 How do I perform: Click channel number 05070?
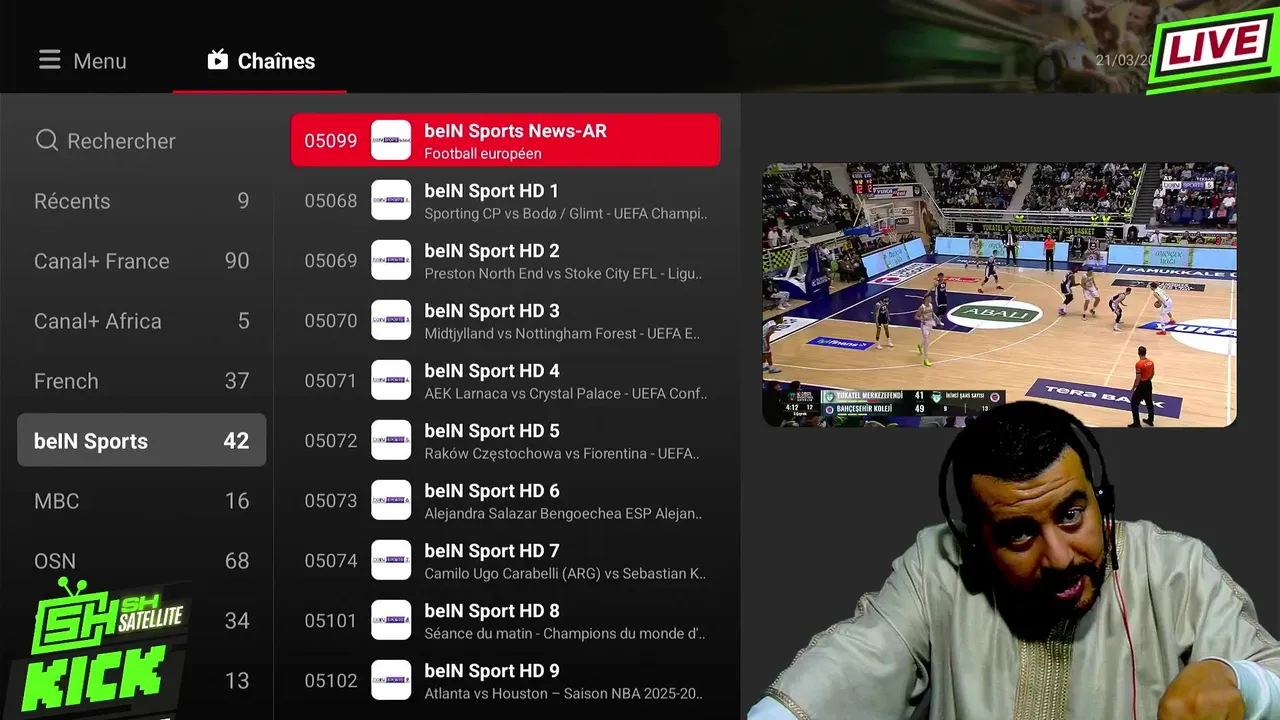coord(331,321)
